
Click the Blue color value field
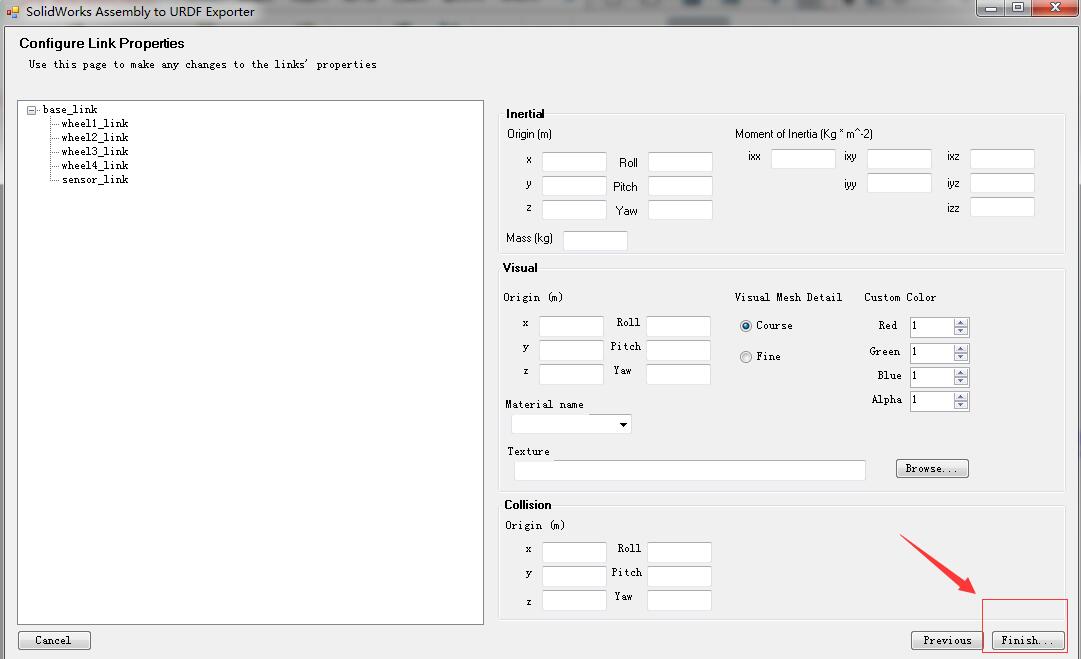932,377
